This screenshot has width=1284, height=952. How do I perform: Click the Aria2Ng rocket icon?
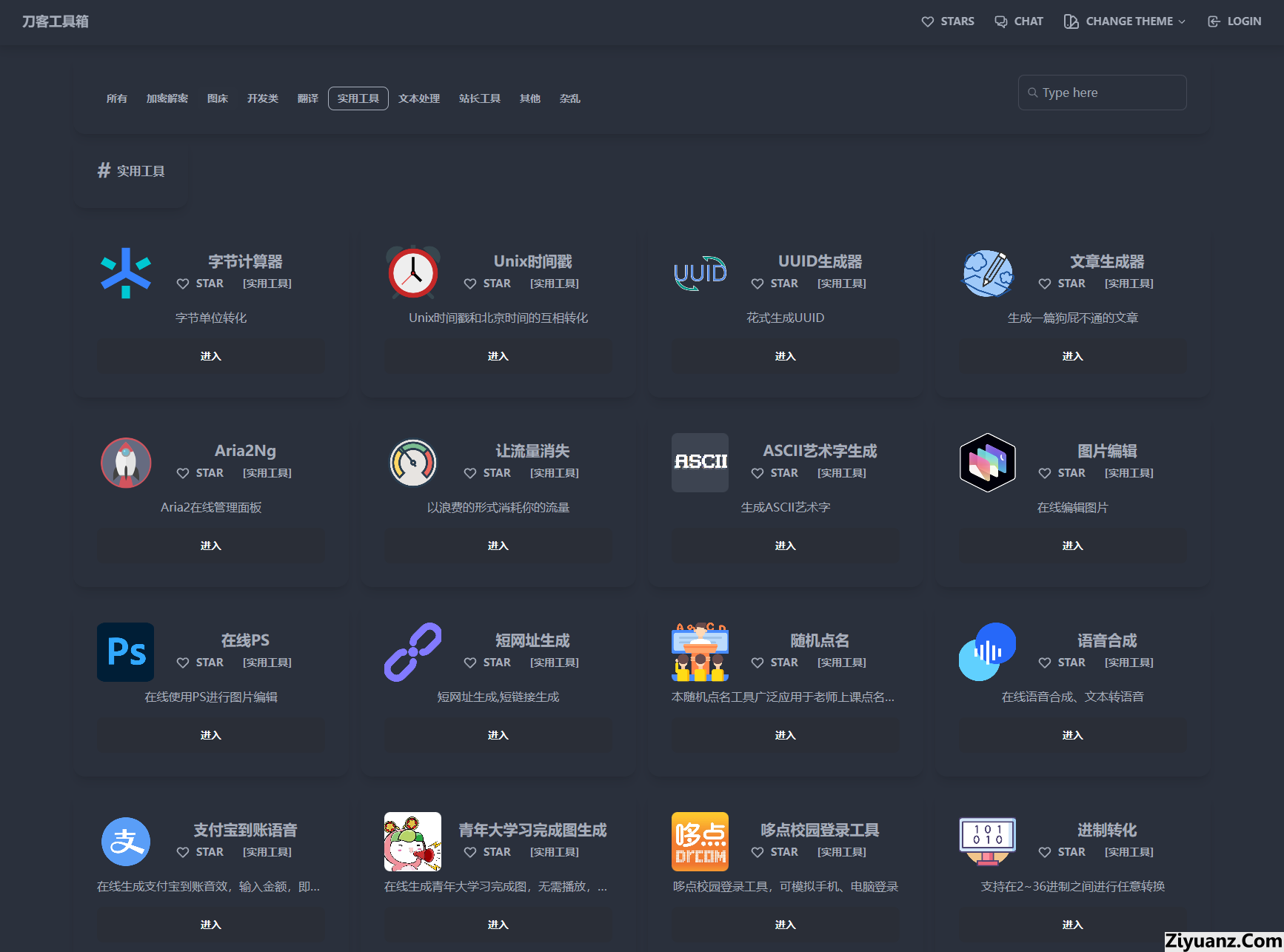point(126,463)
